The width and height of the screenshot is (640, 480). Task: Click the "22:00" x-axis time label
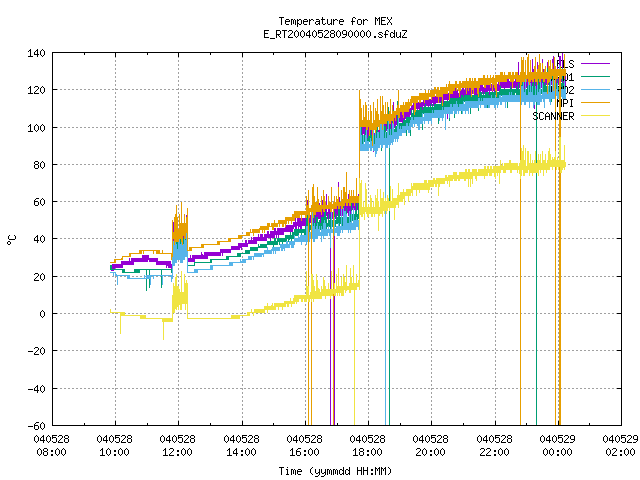click(x=494, y=452)
